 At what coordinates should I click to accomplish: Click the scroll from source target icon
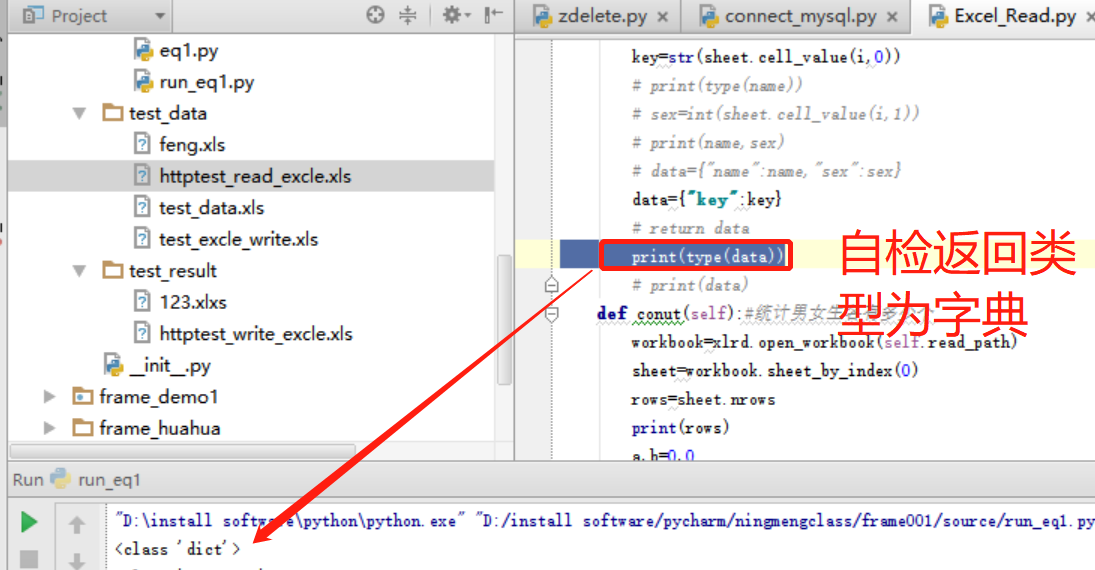[x=375, y=15]
